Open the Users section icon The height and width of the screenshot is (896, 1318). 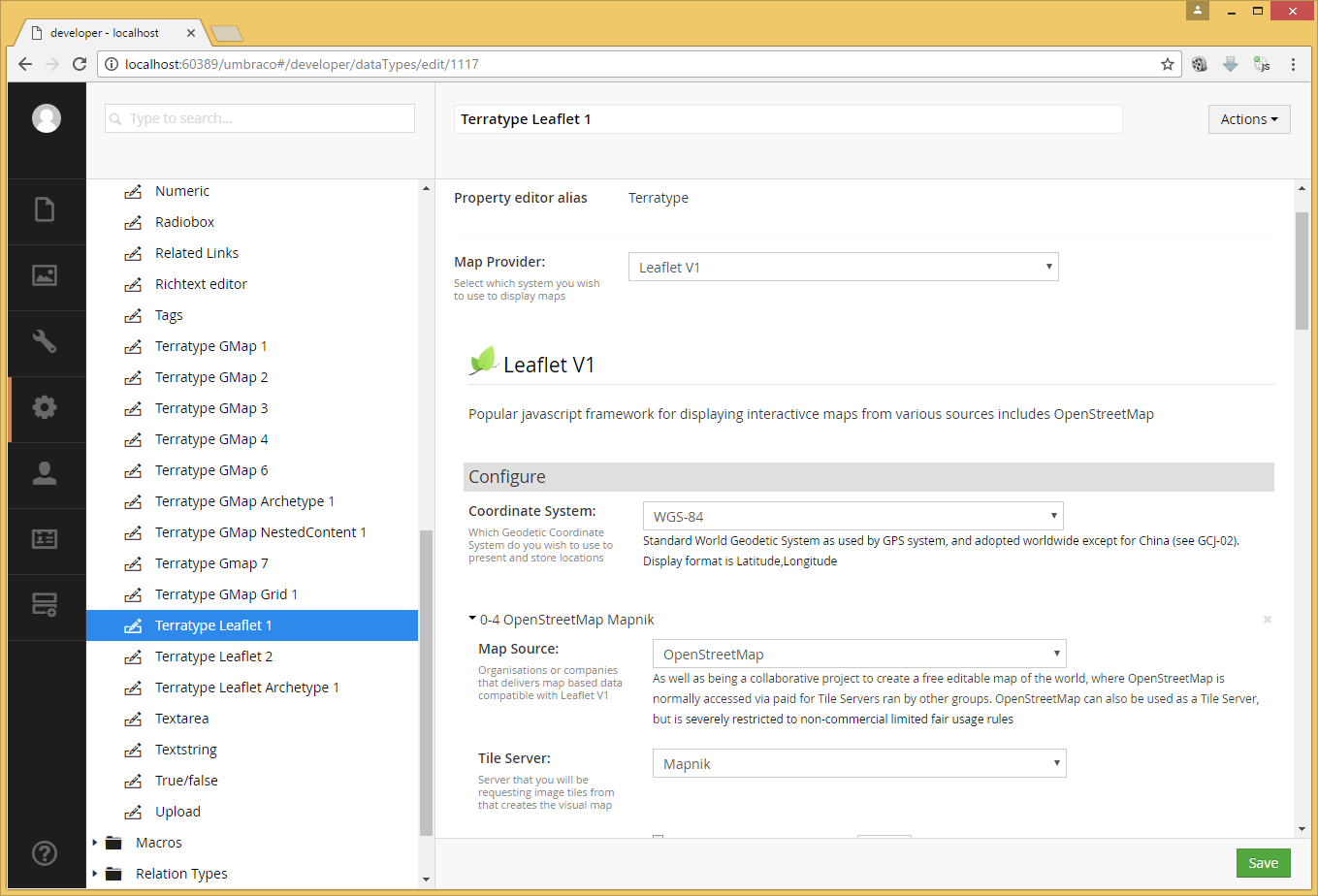click(45, 473)
